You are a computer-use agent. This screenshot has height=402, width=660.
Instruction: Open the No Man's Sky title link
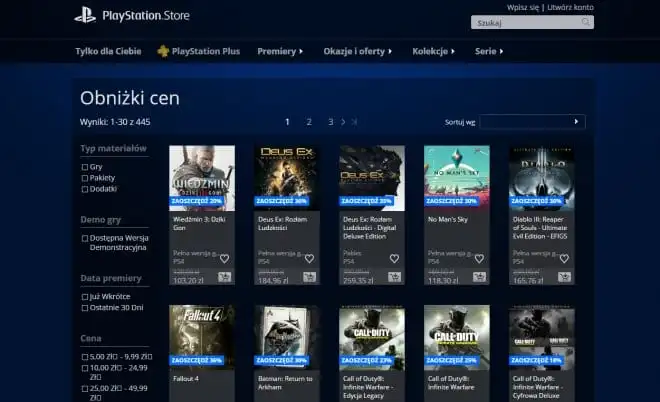(448, 219)
